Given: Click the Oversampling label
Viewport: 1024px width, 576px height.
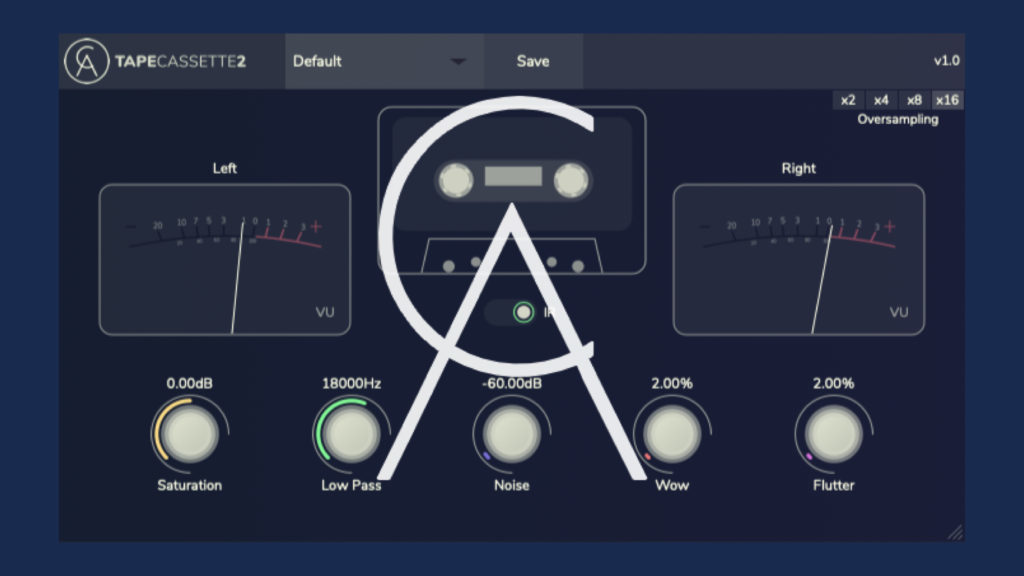Looking at the screenshot, I should [x=898, y=120].
